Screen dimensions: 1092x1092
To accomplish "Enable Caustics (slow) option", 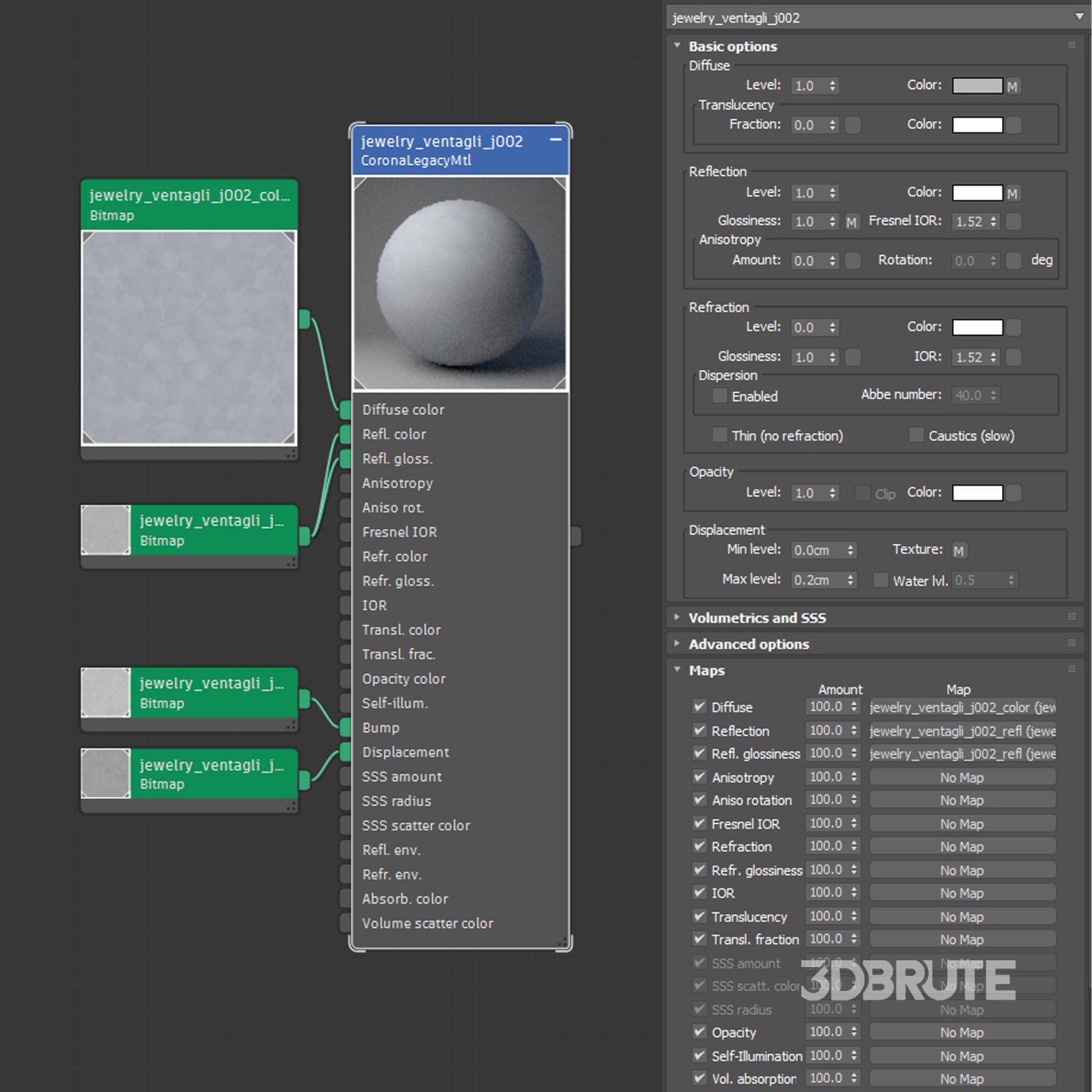I will (916, 435).
